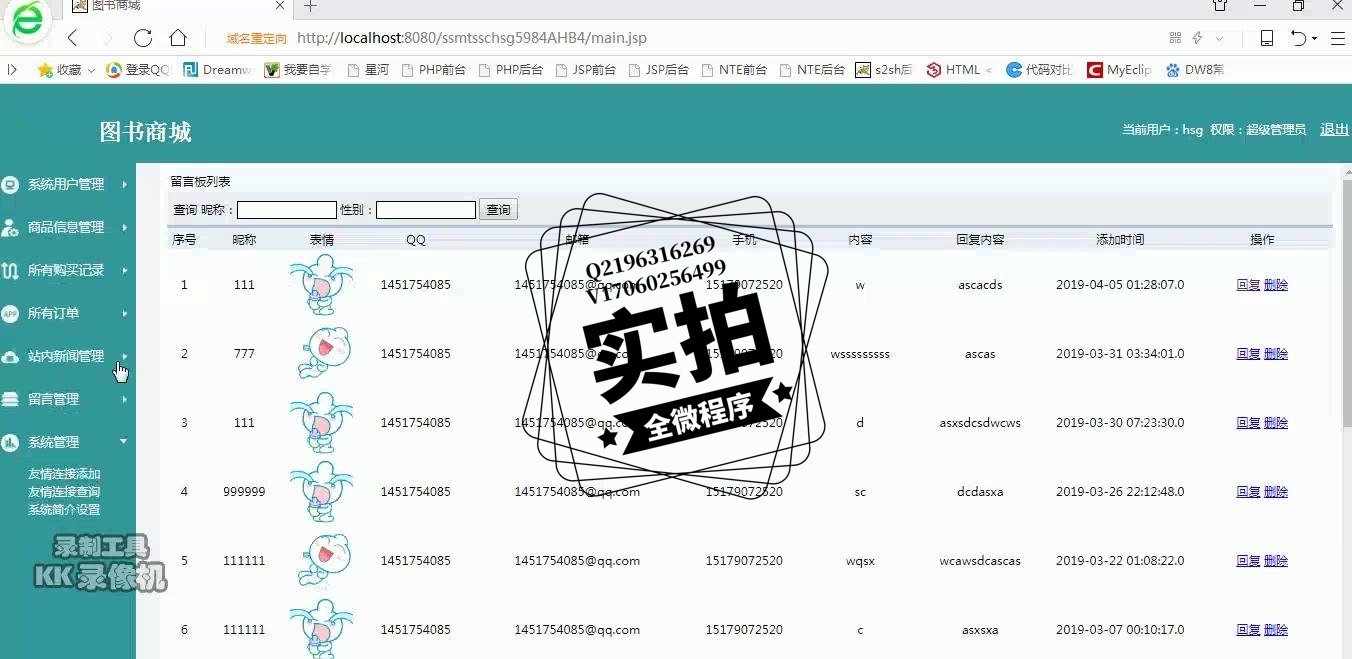This screenshot has width=1352, height=659.
Task: Click the 商品信息管理 sidebar icon
Action: point(10,228)
